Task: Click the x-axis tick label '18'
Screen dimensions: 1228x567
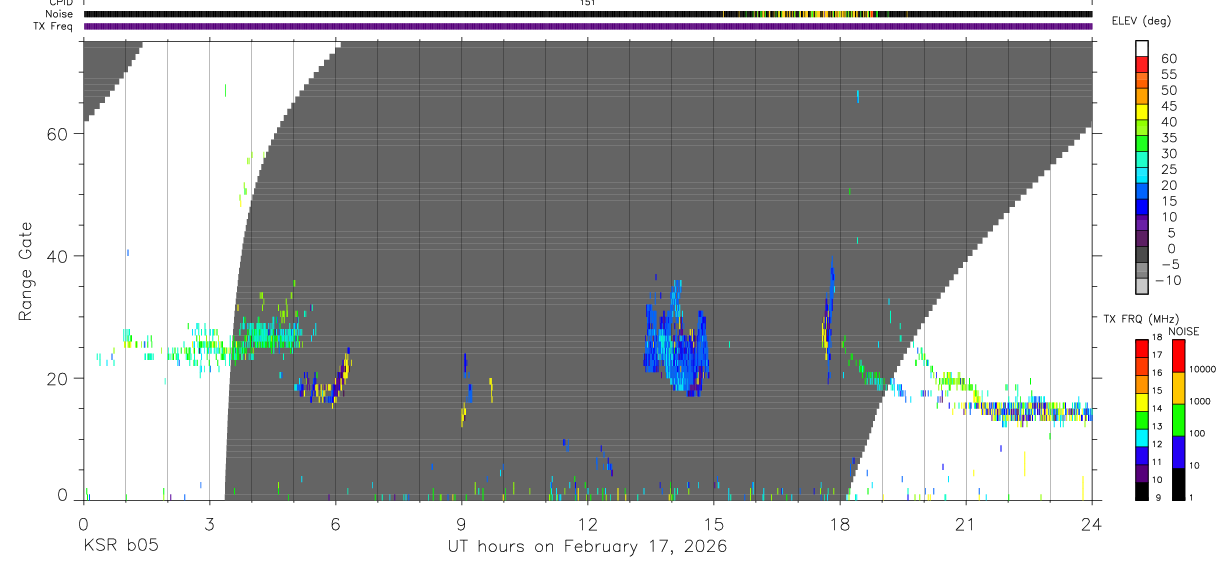Action: pos(839,524)
